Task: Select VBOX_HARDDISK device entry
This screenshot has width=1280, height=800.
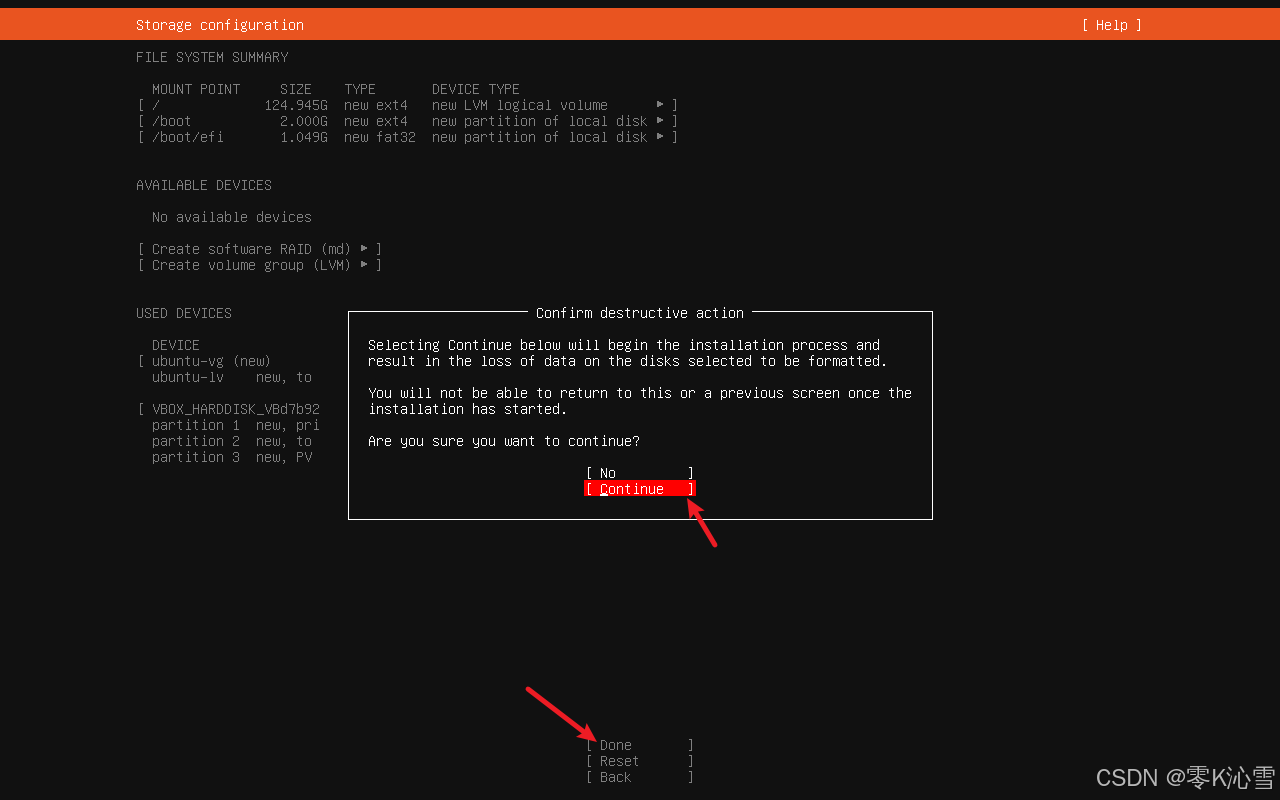Action: [x=236, y=409]
